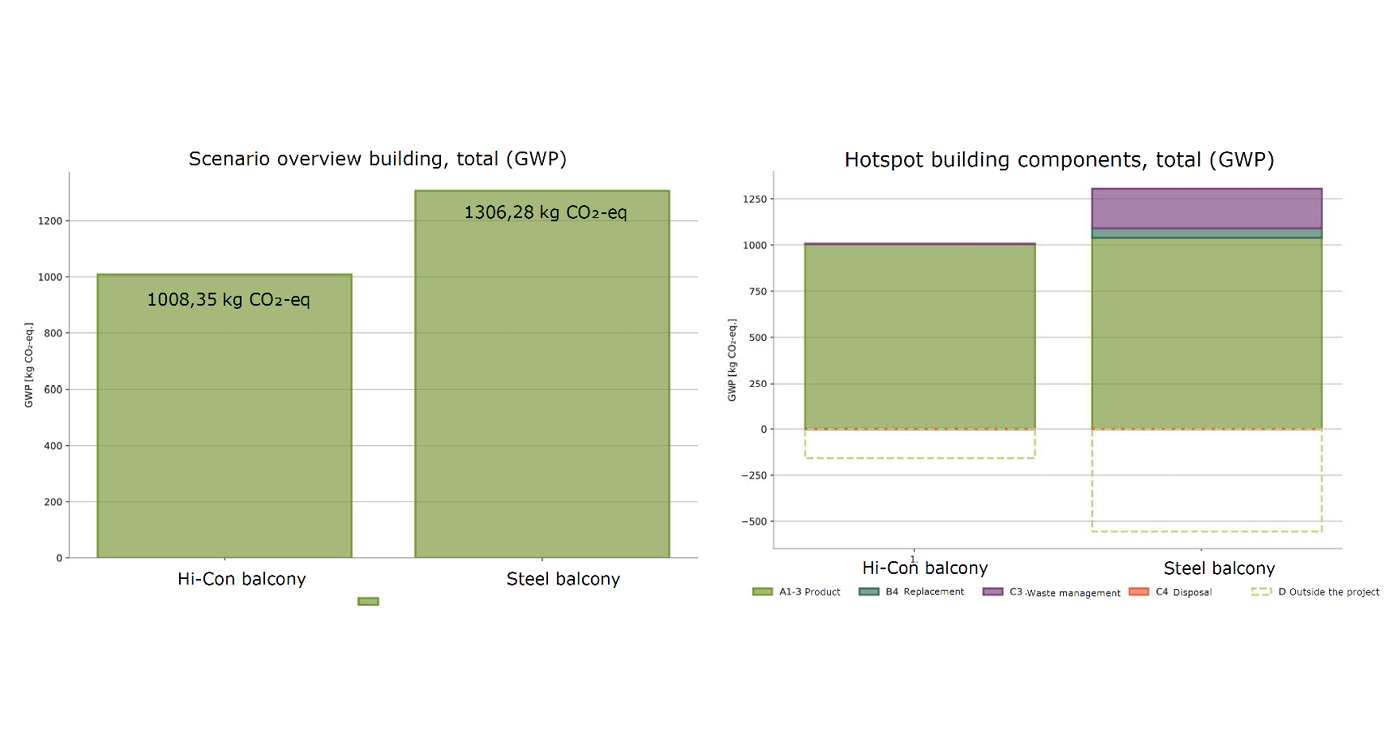The height and width of the screenshot is (750, 1400).
Task: Click the 1008,35 kg CO₂-eq value label
Action: pyautogui.click(x=229, y=299)
